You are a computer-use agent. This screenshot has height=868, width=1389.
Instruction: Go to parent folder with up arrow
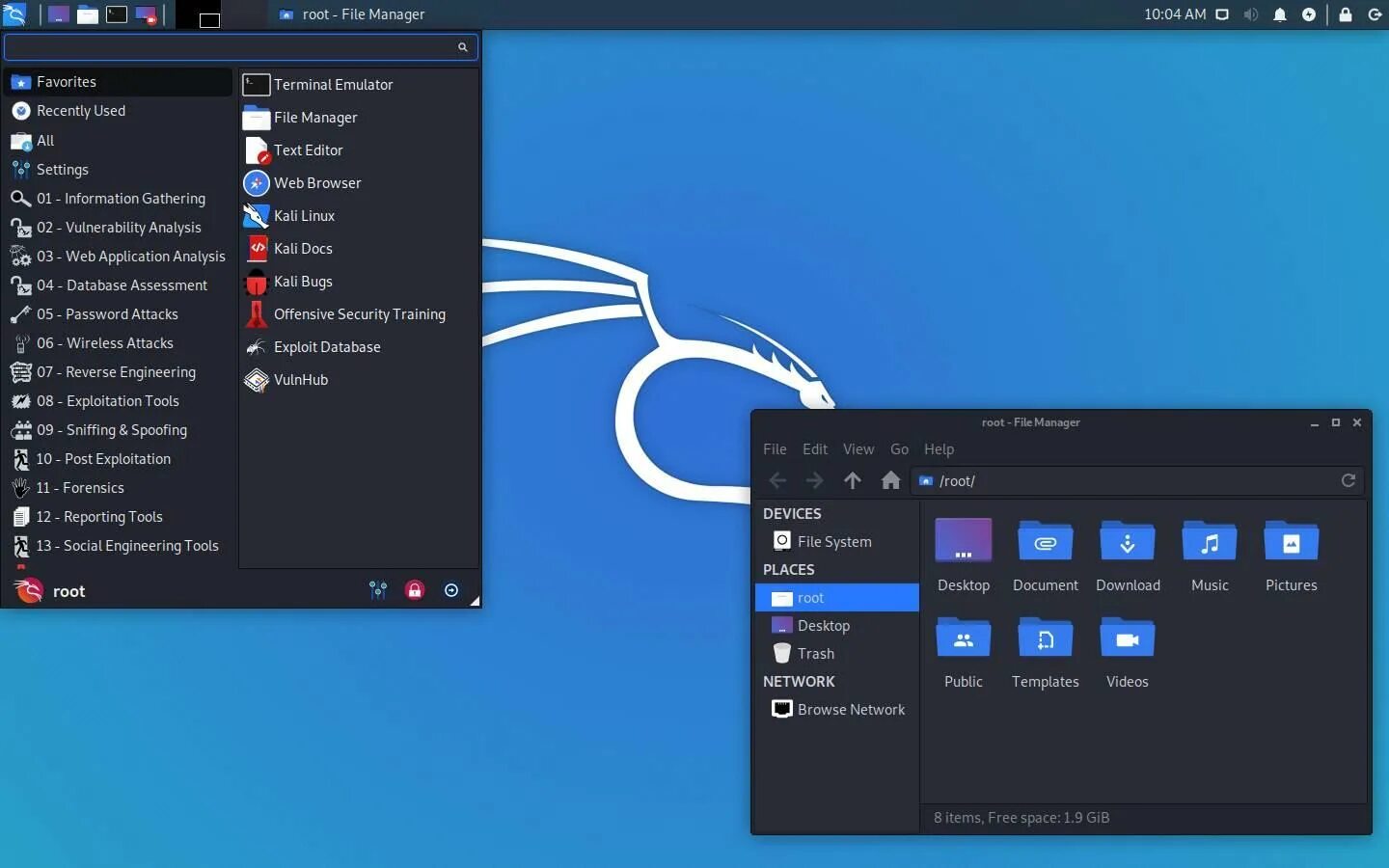tap(853, 480)
